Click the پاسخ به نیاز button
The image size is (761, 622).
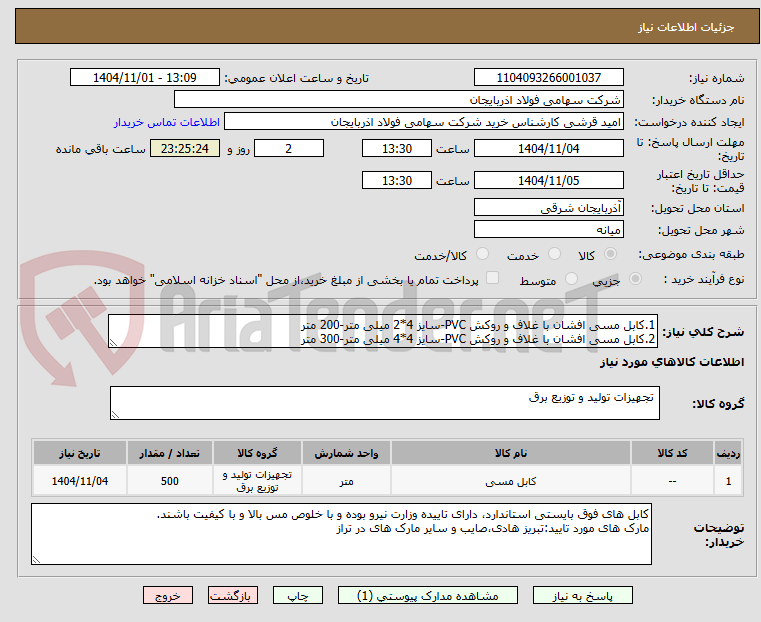pos(582,595)
